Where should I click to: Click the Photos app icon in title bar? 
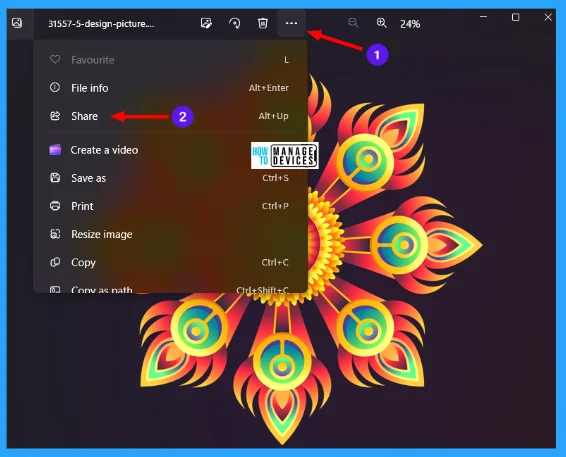pos(17,23)
